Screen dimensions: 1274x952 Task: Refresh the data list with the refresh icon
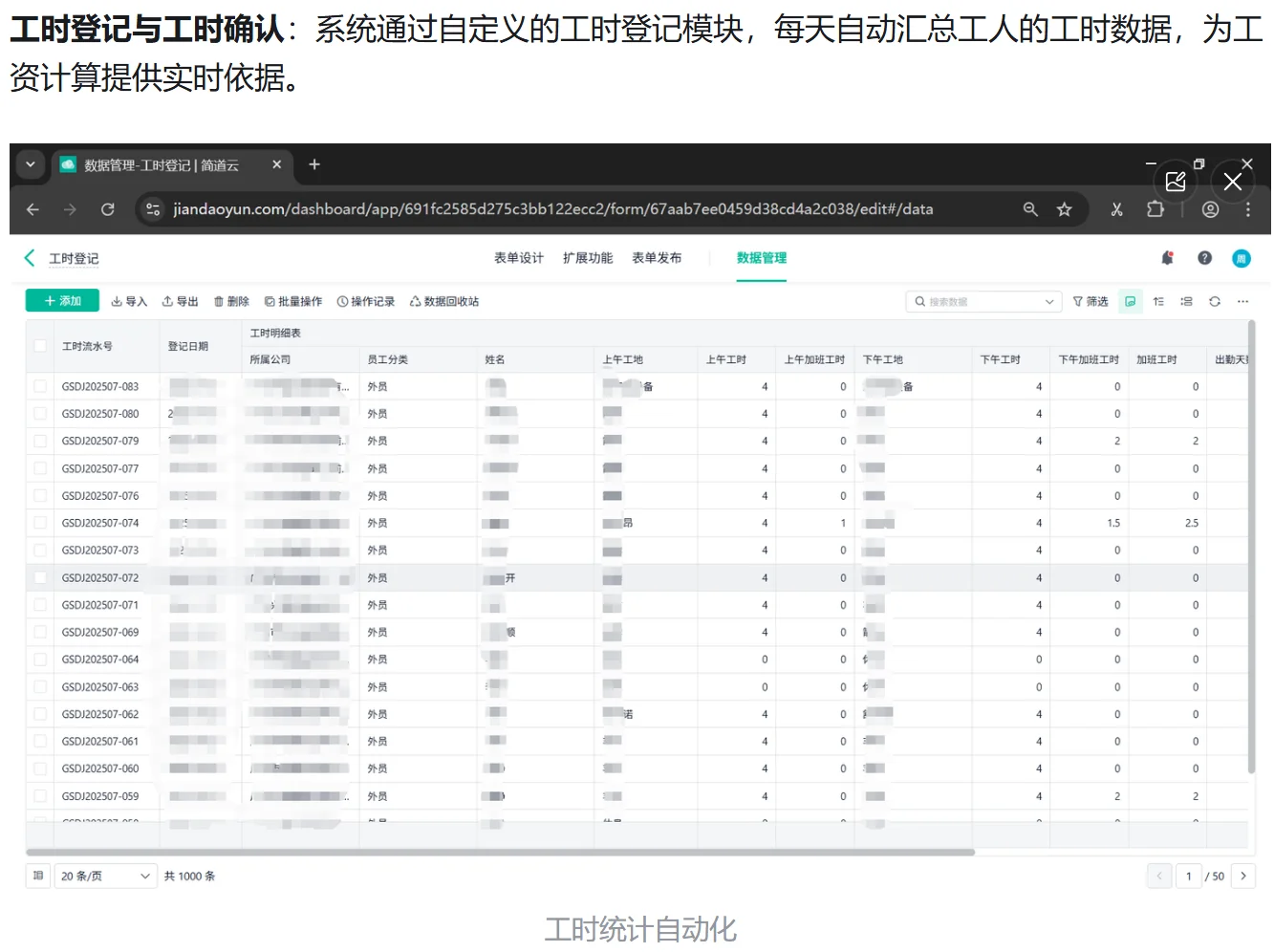click(x=1215, y=301)
